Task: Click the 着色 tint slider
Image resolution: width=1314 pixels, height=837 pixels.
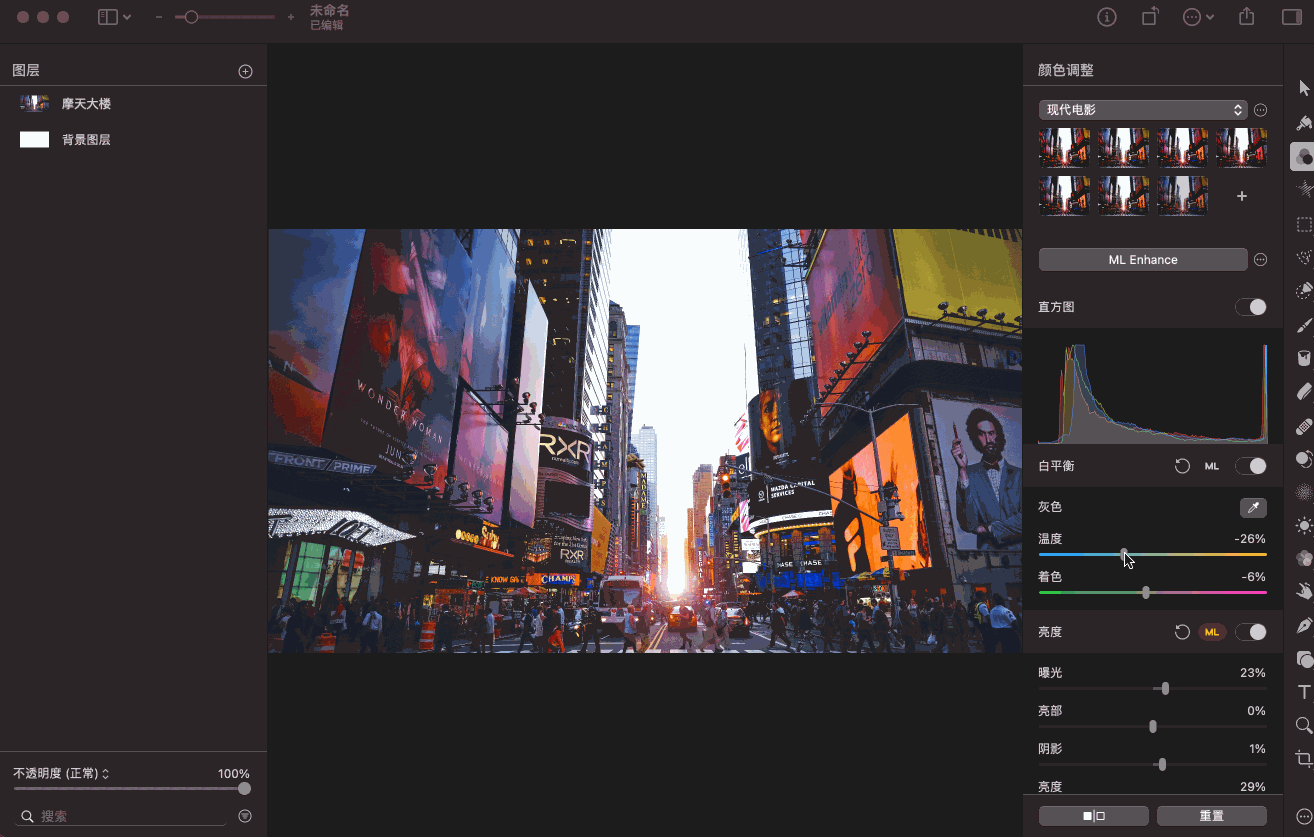Action: click(x=1153, y=592)
